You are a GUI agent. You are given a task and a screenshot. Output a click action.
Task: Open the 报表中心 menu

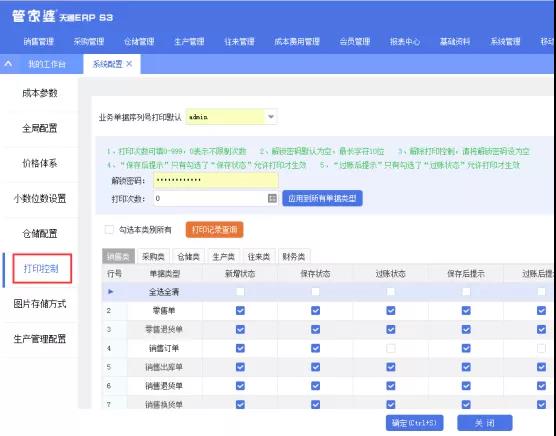[405, 41]
